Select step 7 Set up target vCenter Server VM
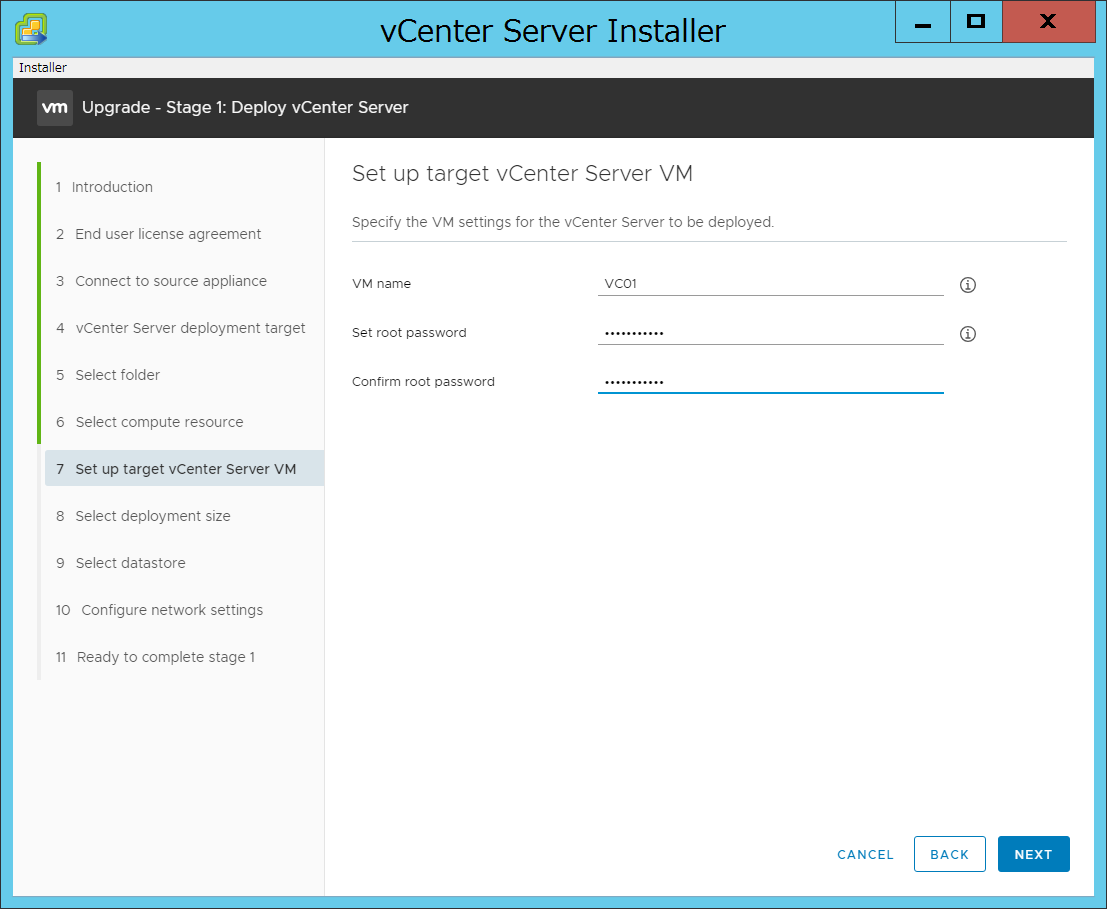The width and height of the screenshot is (1107, 909). [184, 469]
